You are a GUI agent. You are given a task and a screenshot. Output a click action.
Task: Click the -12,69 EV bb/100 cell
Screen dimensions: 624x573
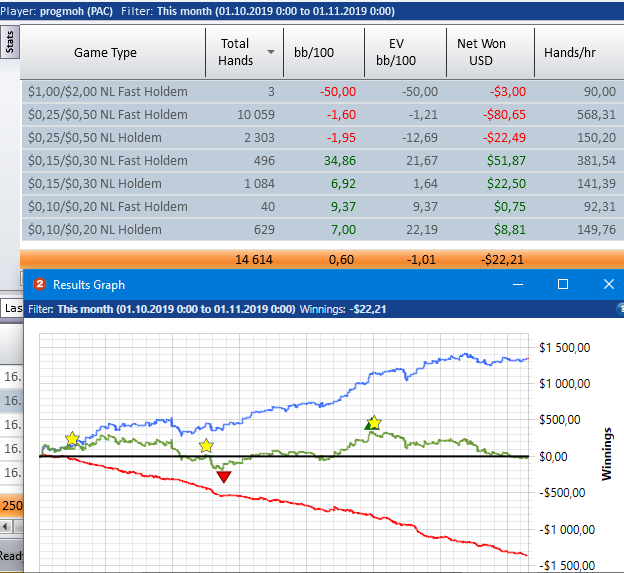[x=419, y=138]
